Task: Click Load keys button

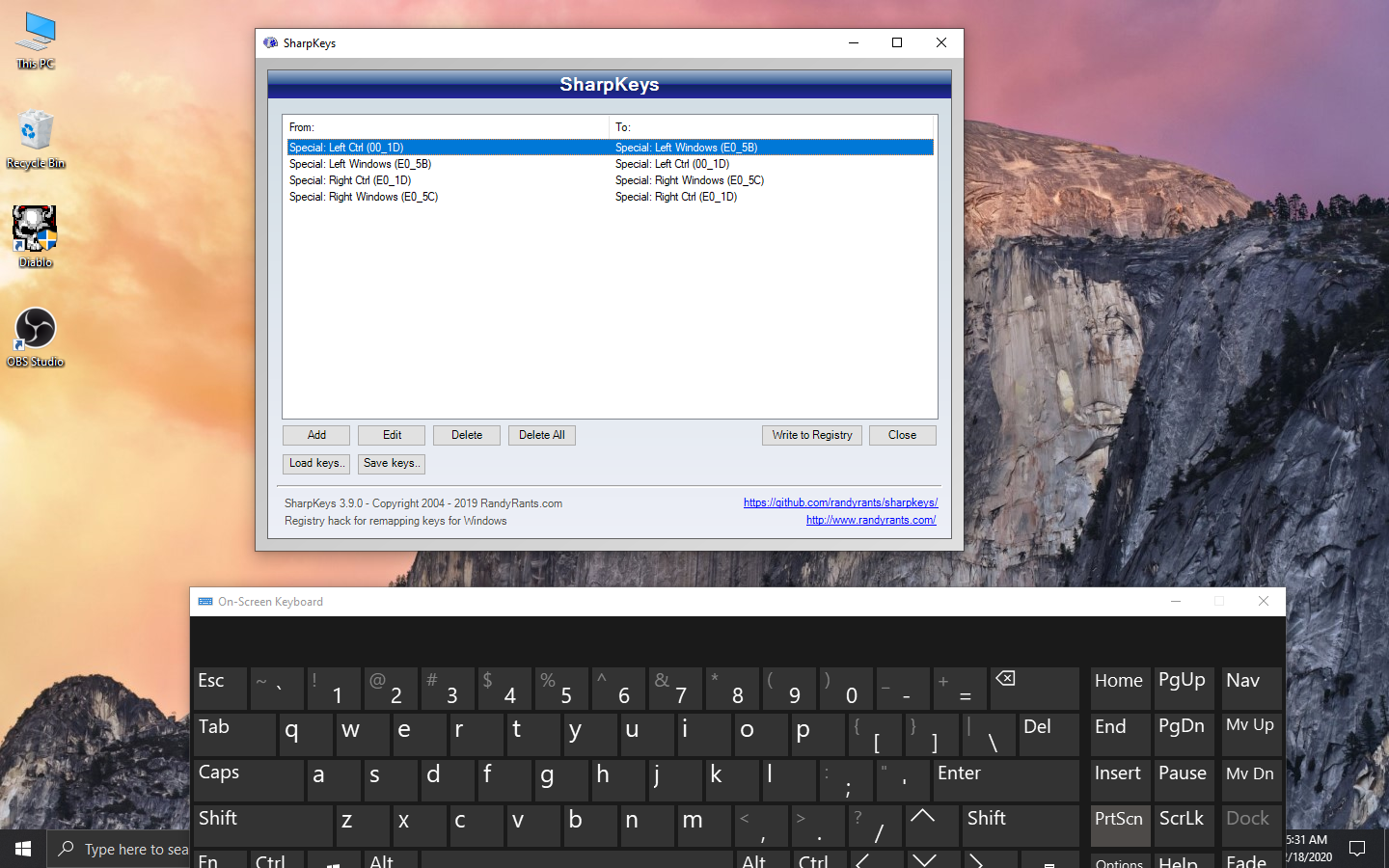Action: coord(316,463)
